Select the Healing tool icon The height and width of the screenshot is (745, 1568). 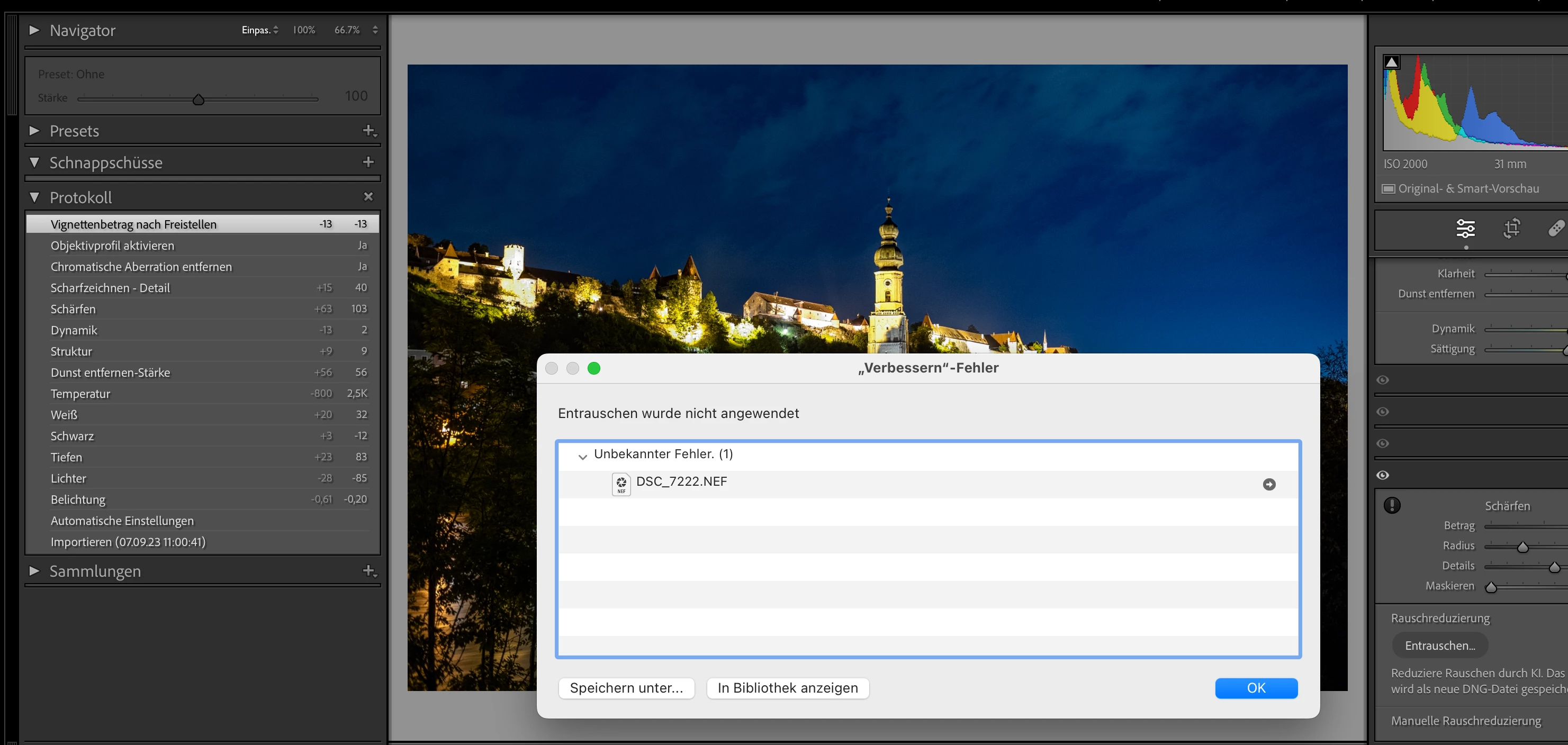click(x=1556, y=229)
